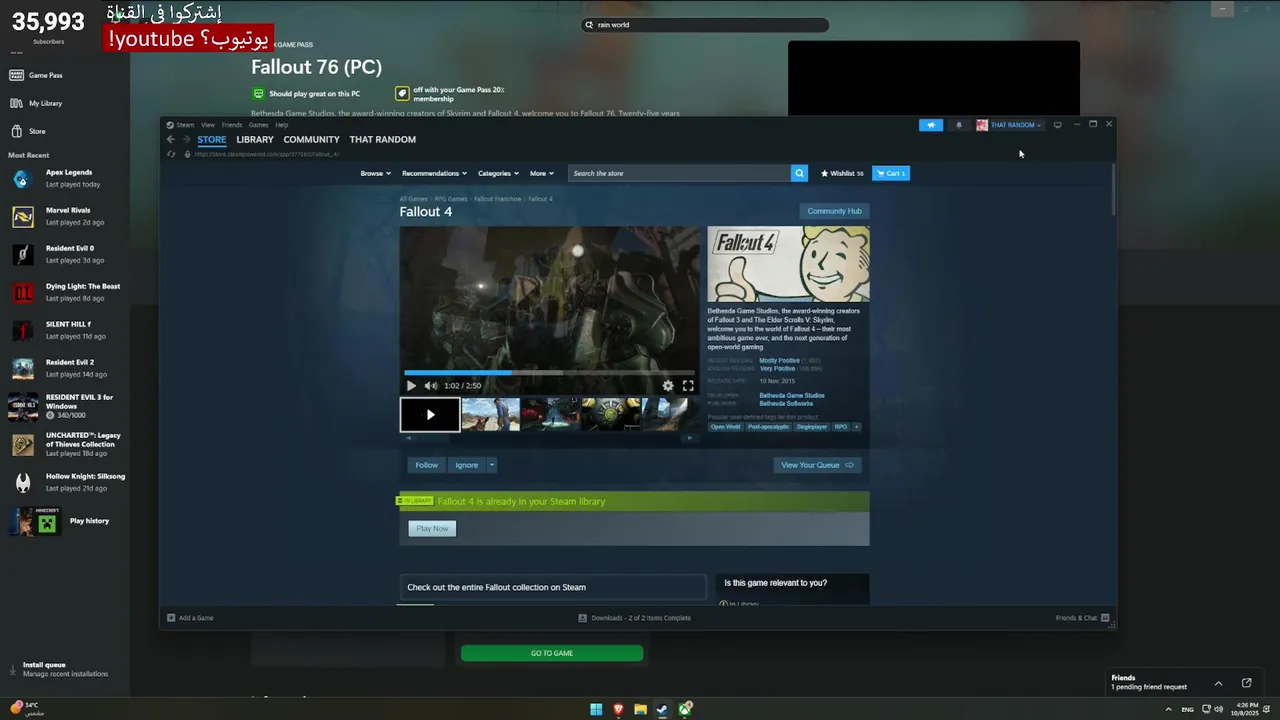Screen dimensions: 1280x720
Task: Expand the Categories dropdown
Action: (498, 173)
